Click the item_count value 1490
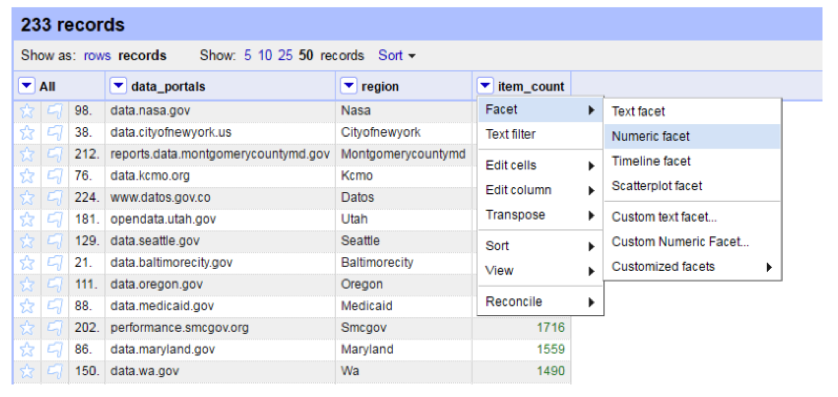Screen dimensions: 838x397 (x=551, y=371)
